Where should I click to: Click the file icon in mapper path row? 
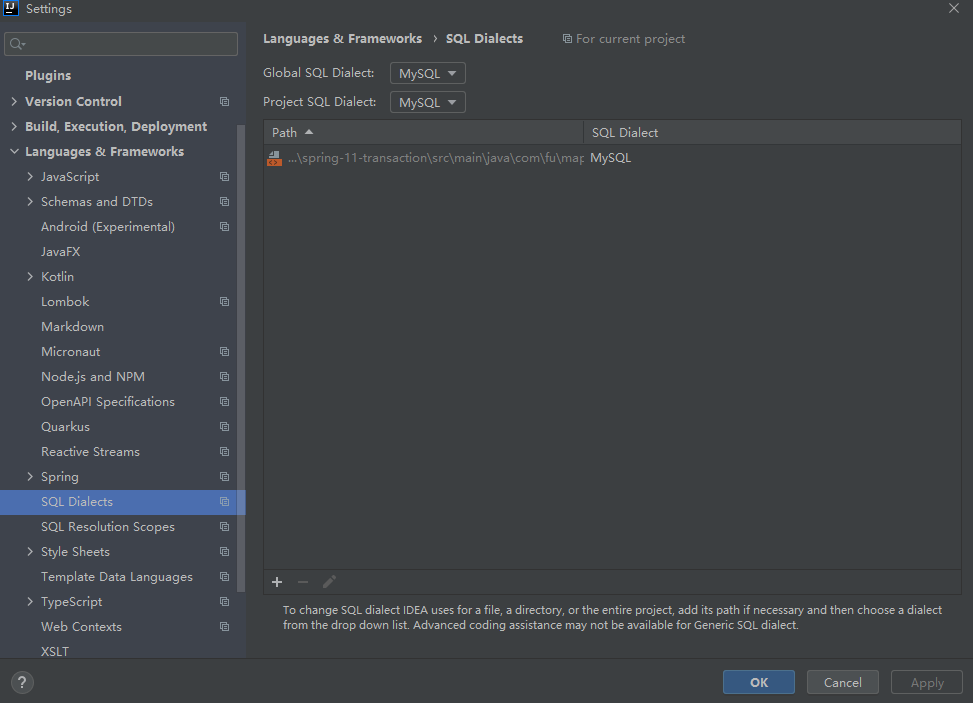click(x=274, y=158)
